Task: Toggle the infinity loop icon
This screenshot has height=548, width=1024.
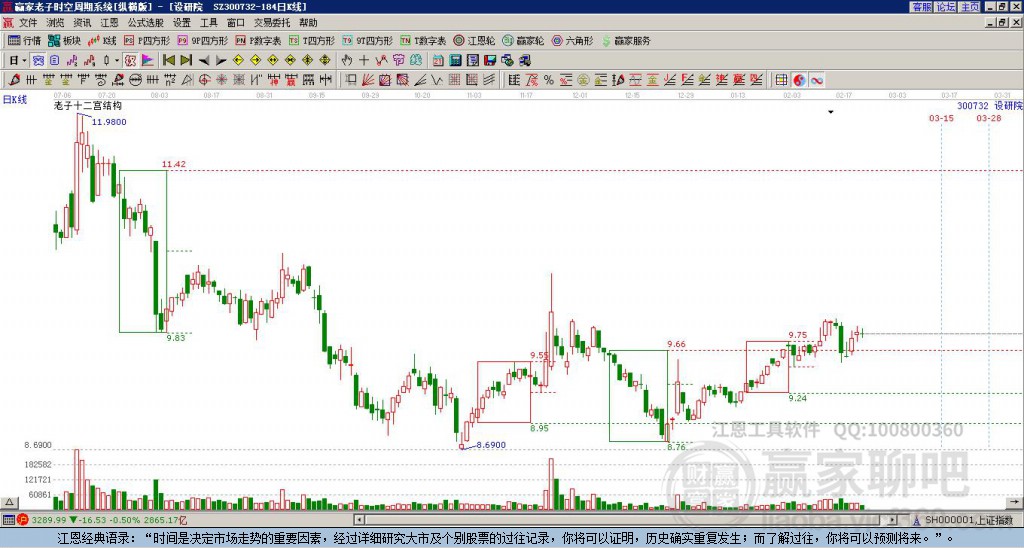Action: pyautogui.click(x=817, y=80)
